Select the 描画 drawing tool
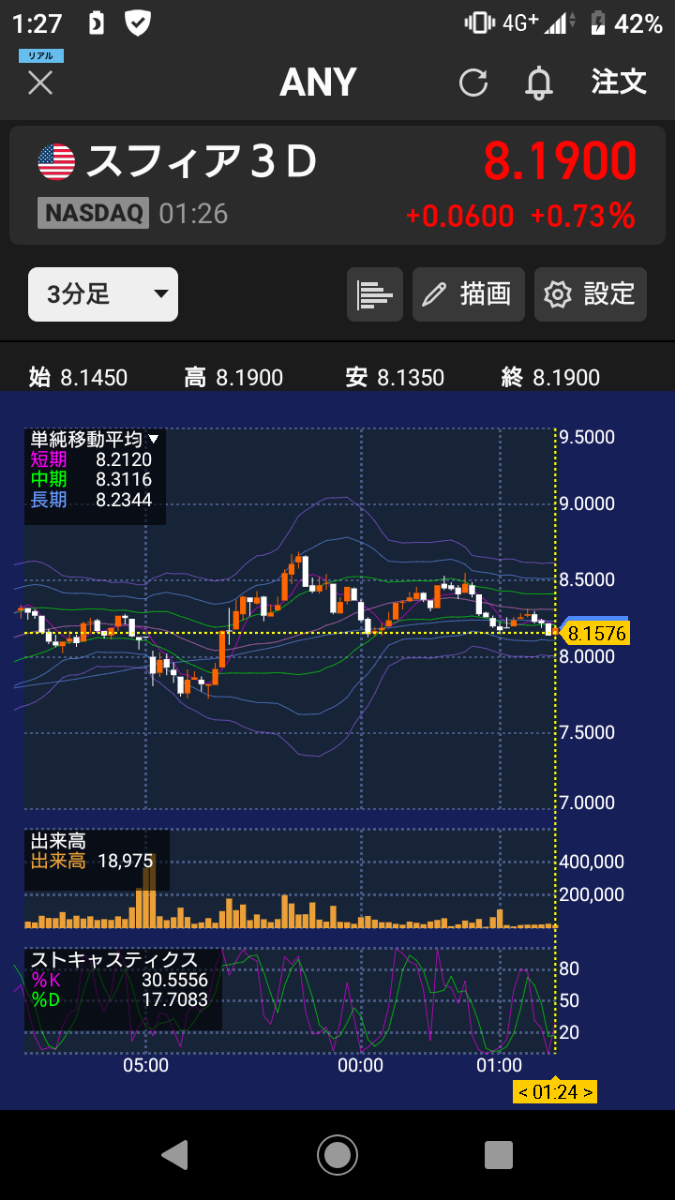Viewport: 675px width, 1200px height. (468, 294)
